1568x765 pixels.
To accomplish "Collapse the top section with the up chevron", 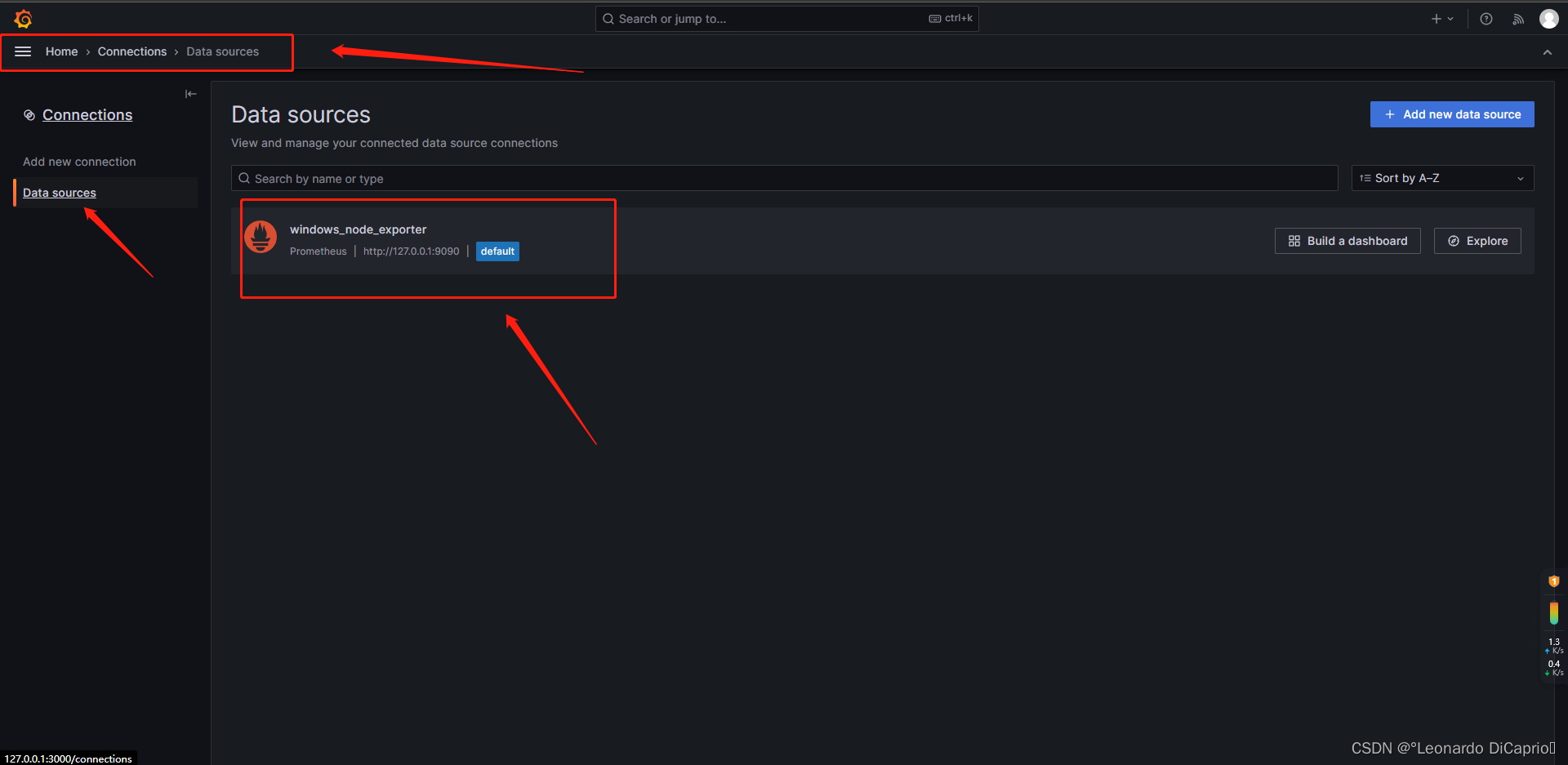I will click(1548, 51).
